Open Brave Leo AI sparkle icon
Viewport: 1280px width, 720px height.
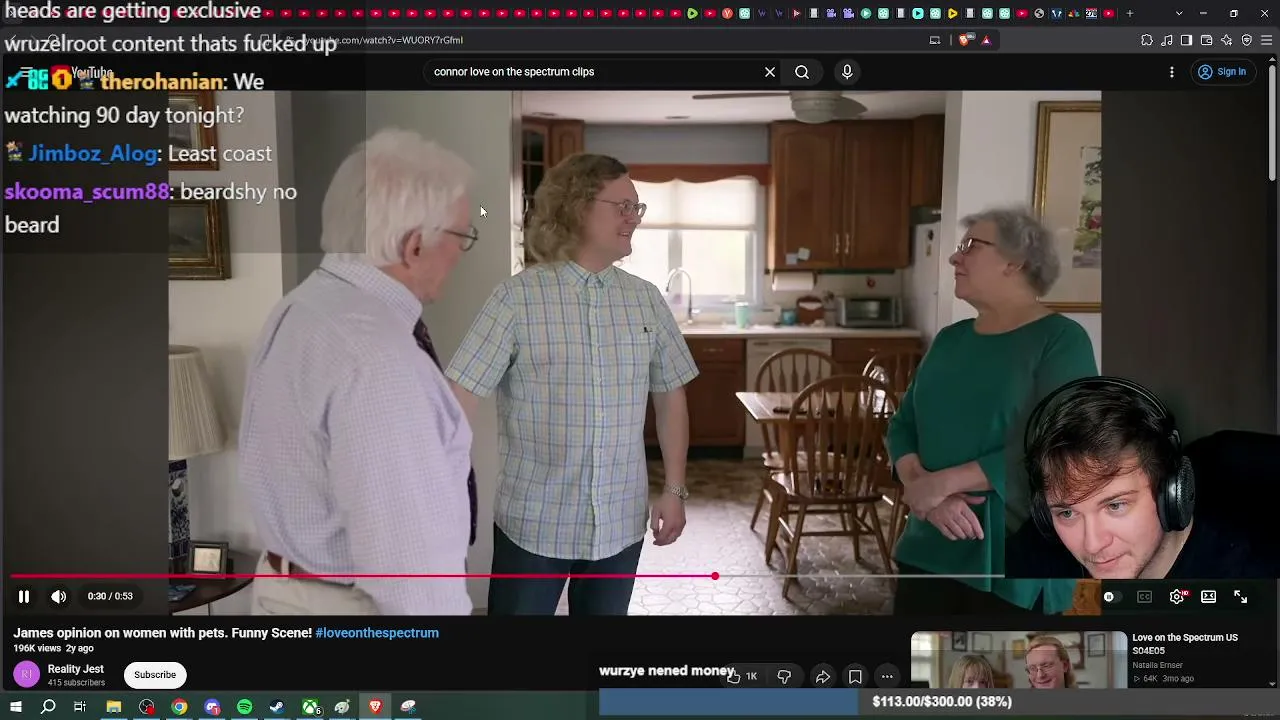[x=1227, y=40]
